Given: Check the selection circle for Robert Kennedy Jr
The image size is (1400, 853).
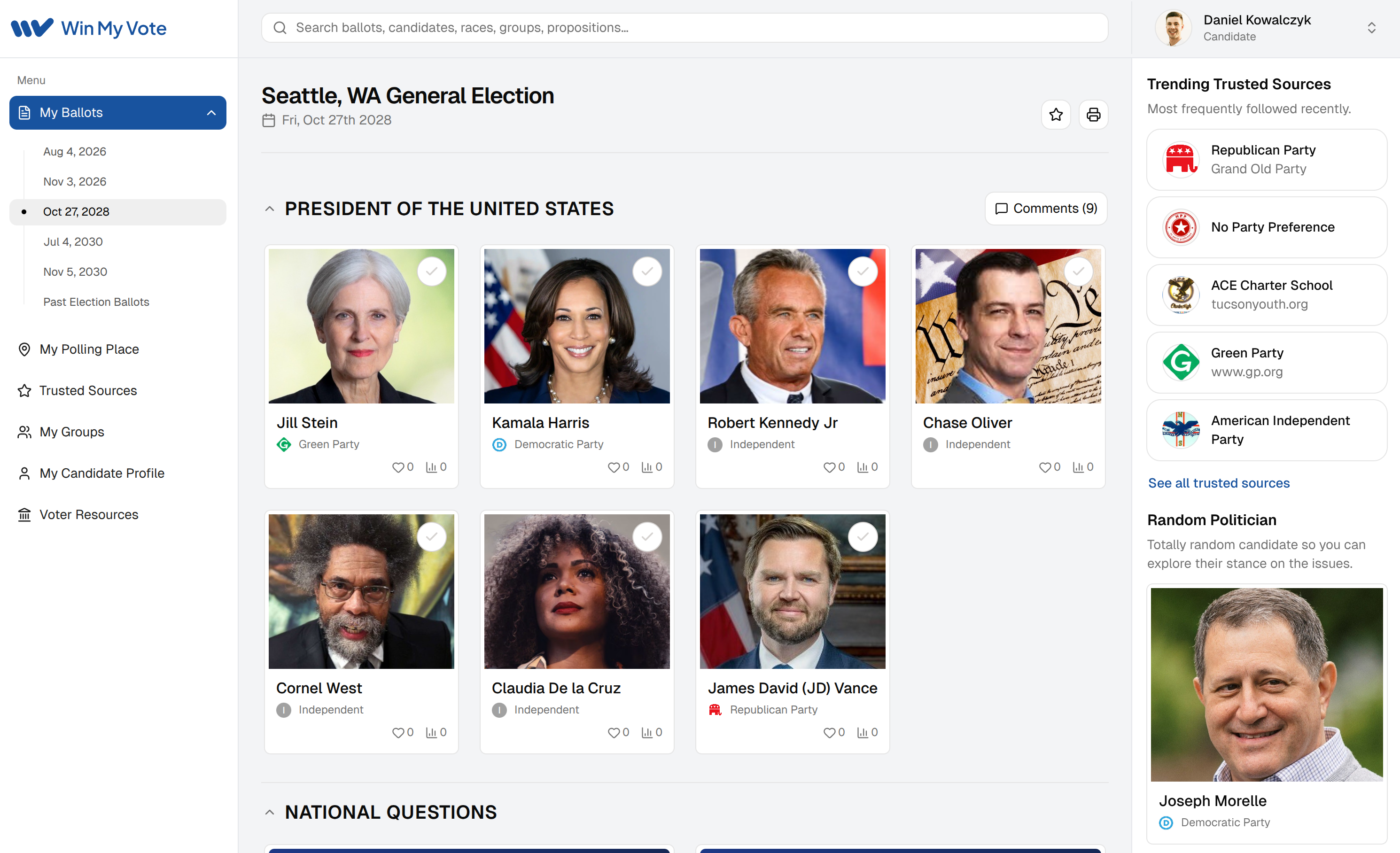Looking at the screenshot, I should click(x=863, y=271).
